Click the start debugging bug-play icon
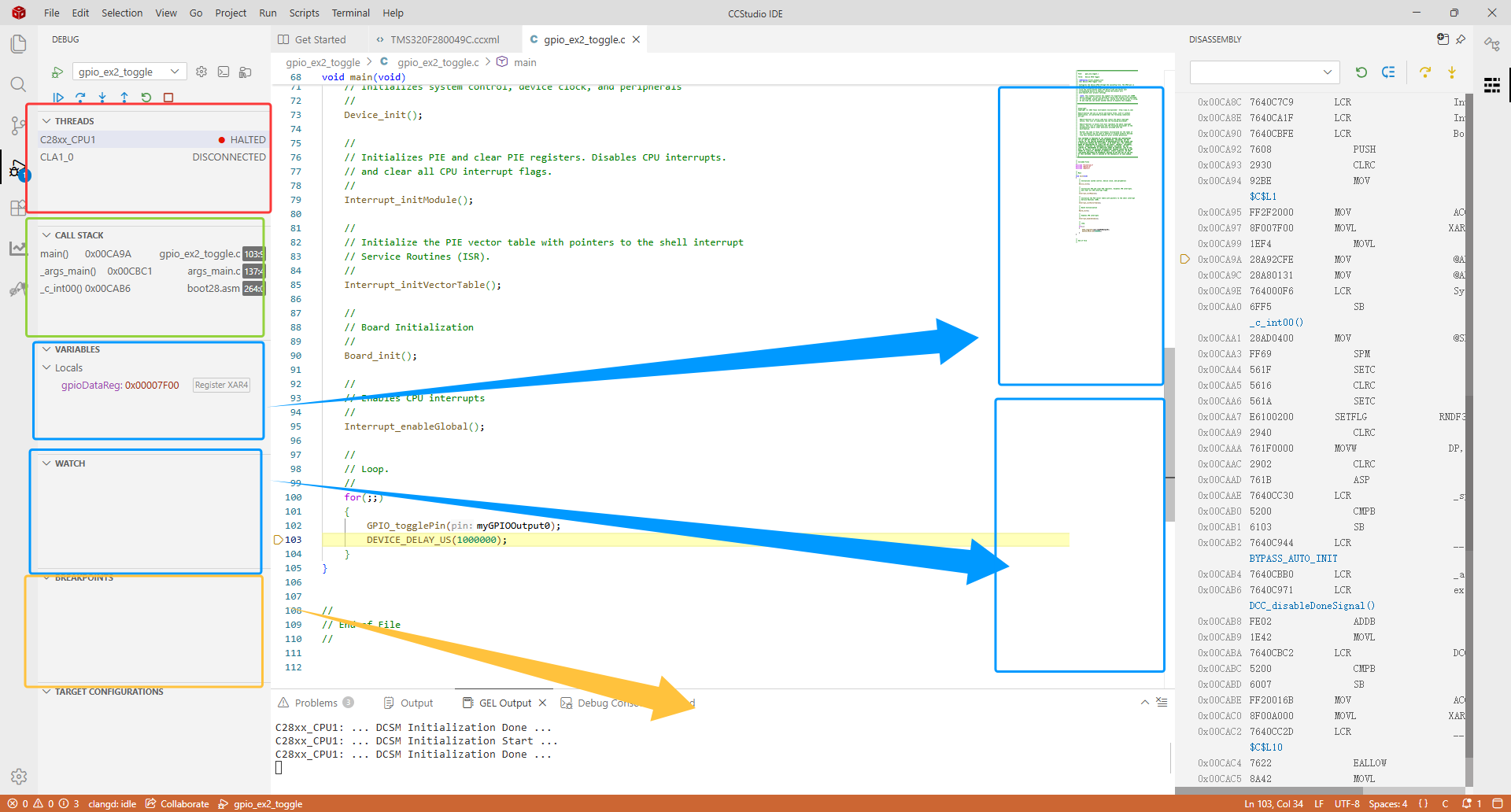The height and width of the screenshot is (812, 1511). (57, 72)
